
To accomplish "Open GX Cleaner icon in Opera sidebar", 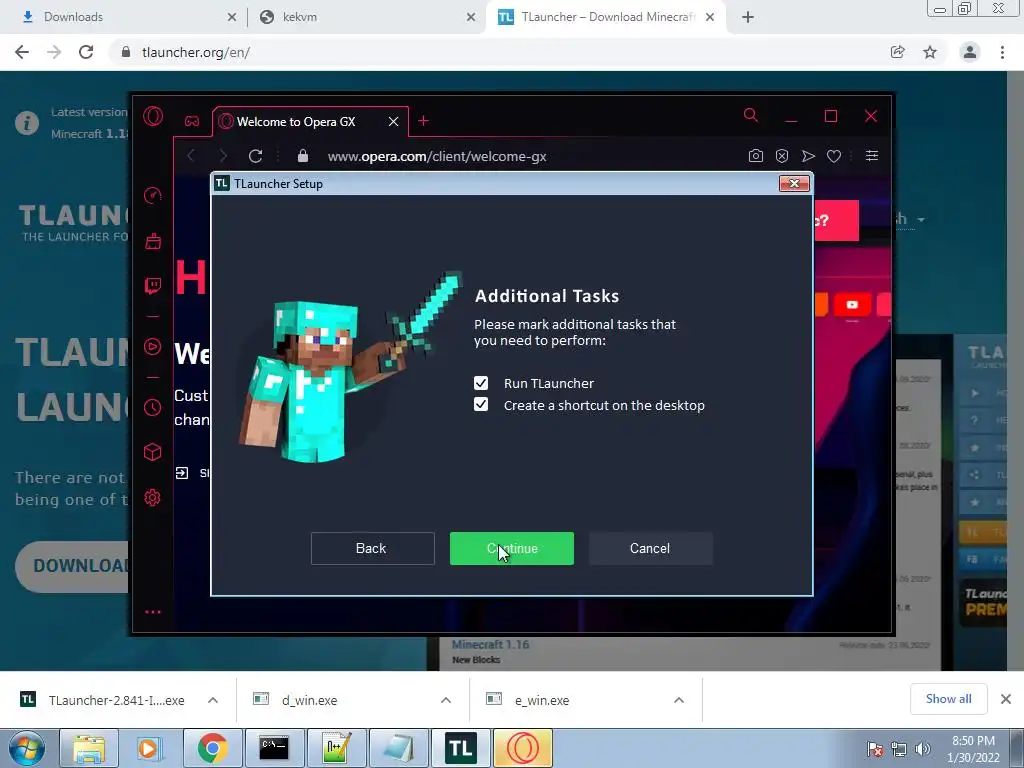I will 153,241.
